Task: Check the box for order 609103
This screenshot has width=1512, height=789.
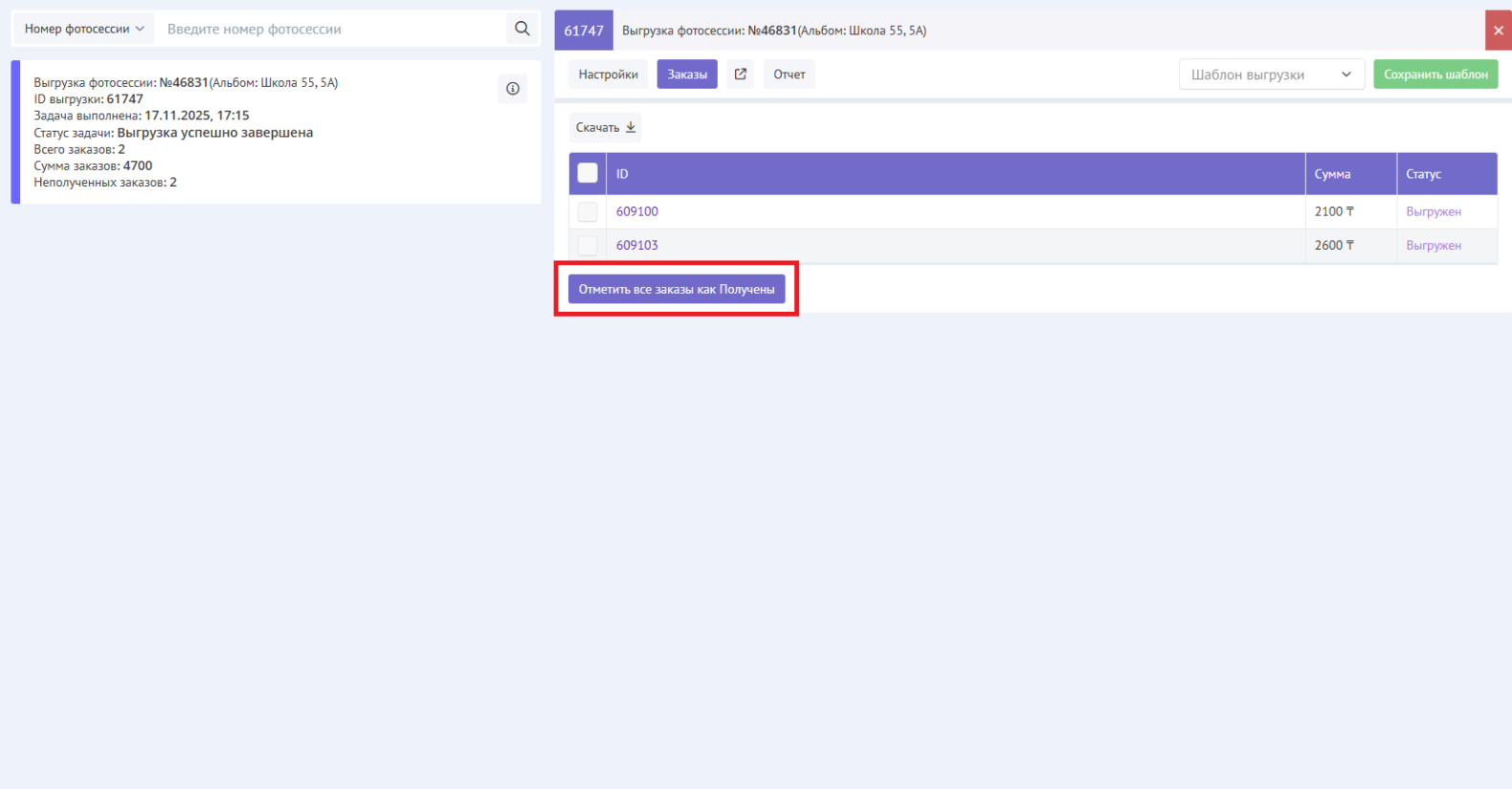Action: tap(588, 246)
